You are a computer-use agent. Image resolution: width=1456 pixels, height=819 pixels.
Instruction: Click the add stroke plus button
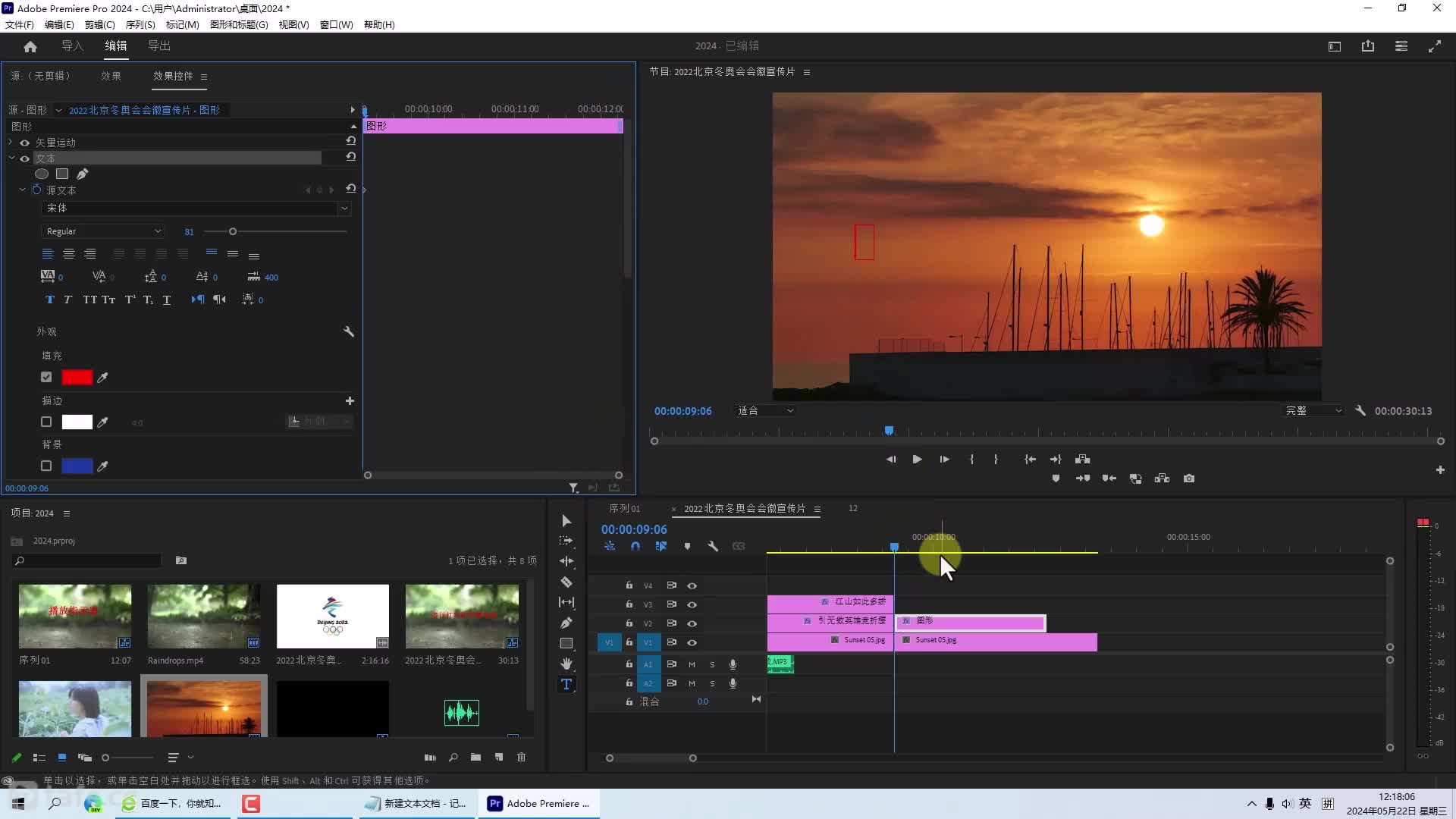coord(350,400)
